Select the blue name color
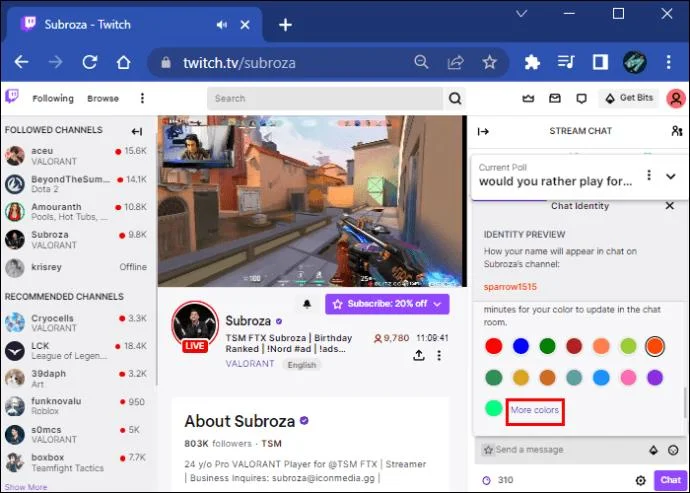 [521, 346]
